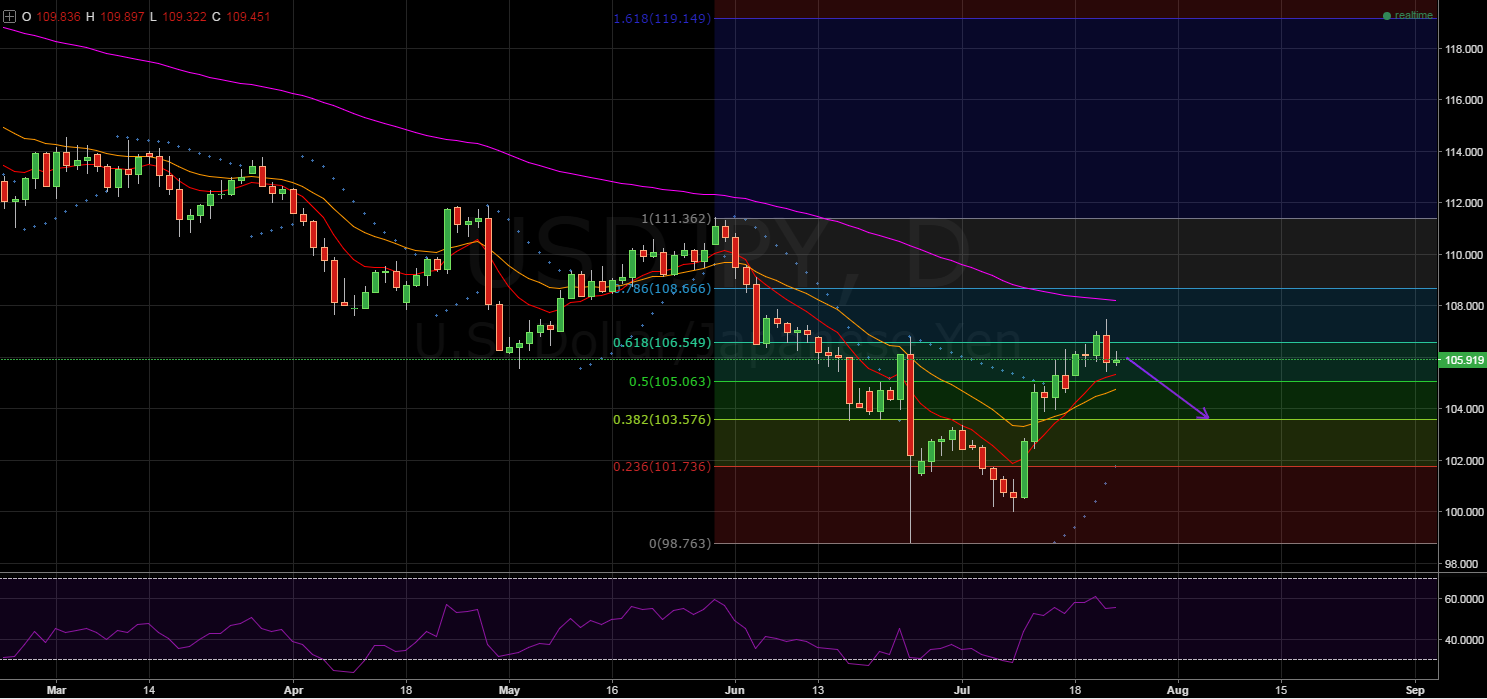Click the 15 date label after Aug
1487x699 pixels.
(1281, 690)
